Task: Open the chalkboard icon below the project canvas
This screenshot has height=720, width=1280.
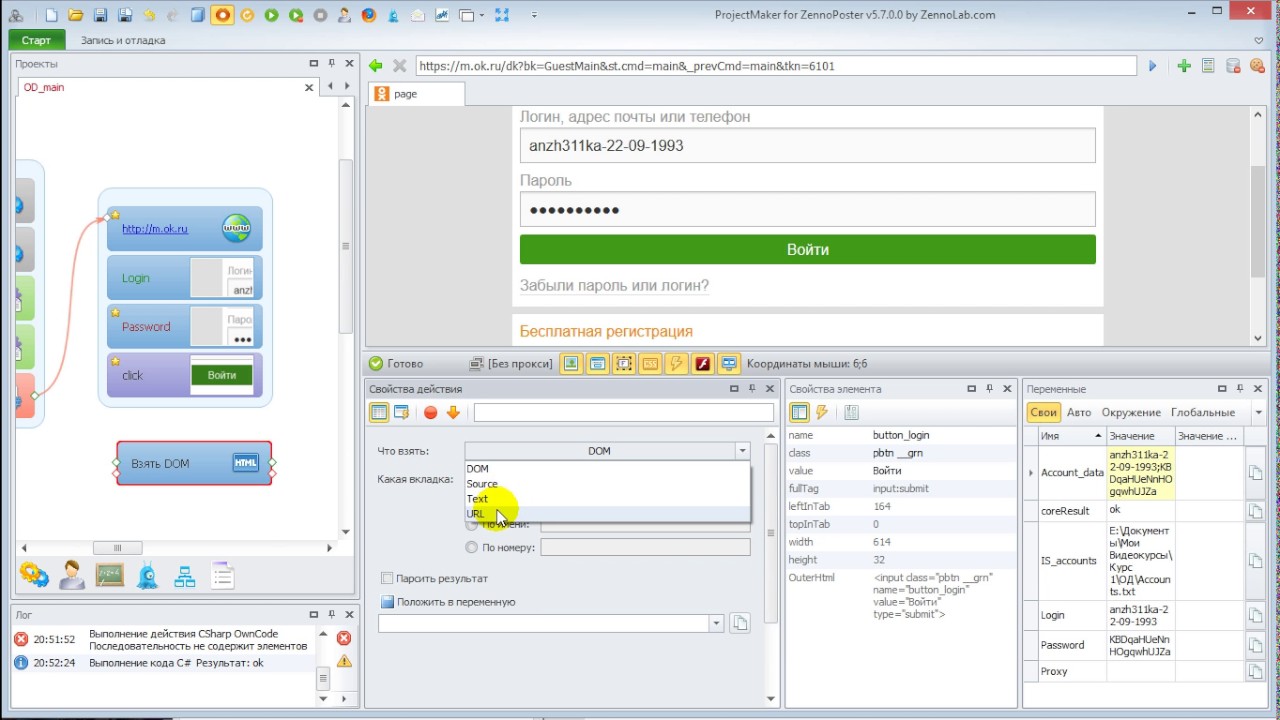Action: point(109,575)
